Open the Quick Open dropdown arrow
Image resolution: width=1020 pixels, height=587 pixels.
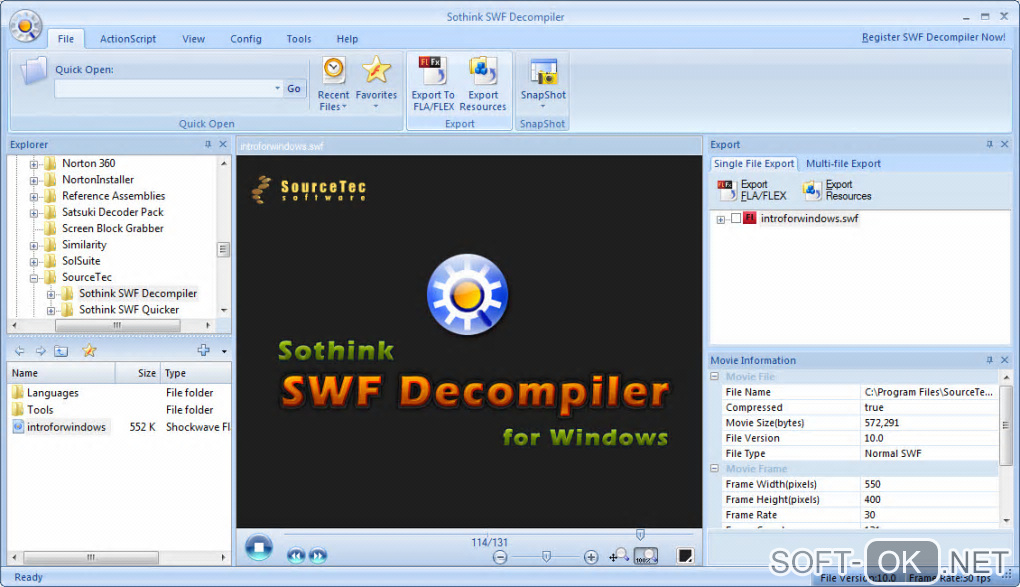[x=277, y=89]
